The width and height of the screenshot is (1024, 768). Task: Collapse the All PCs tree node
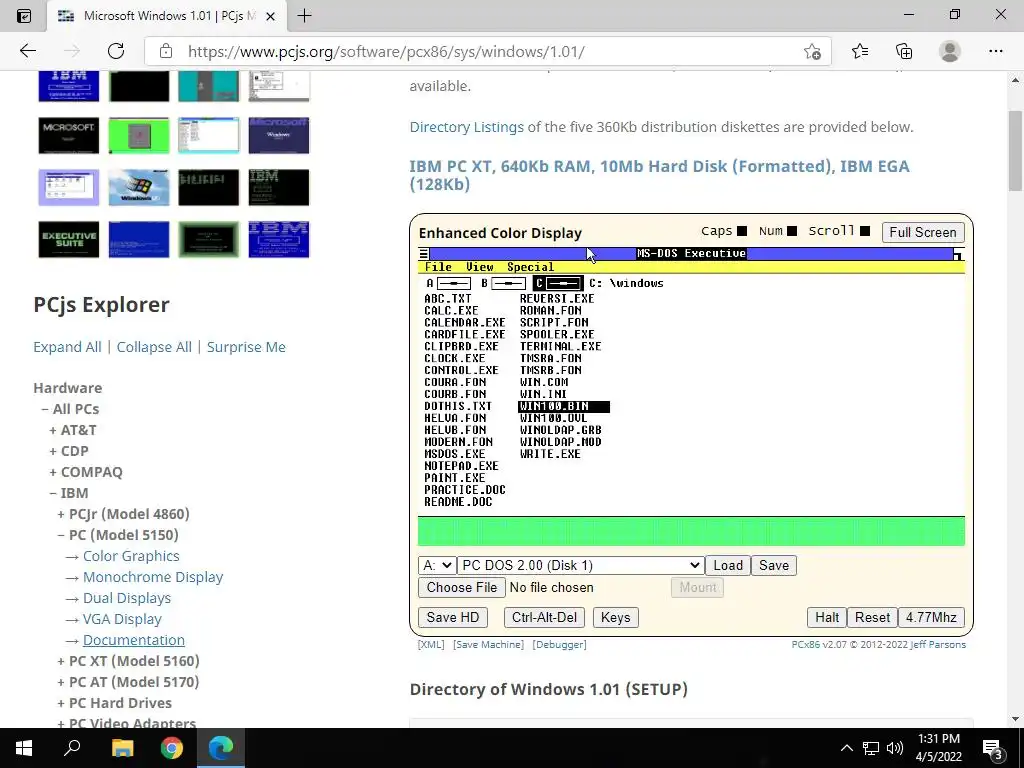click(45, 409)
